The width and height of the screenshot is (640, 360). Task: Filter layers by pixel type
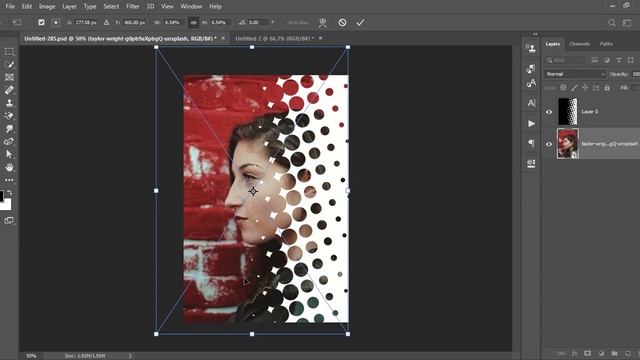(x=595, y=60)
